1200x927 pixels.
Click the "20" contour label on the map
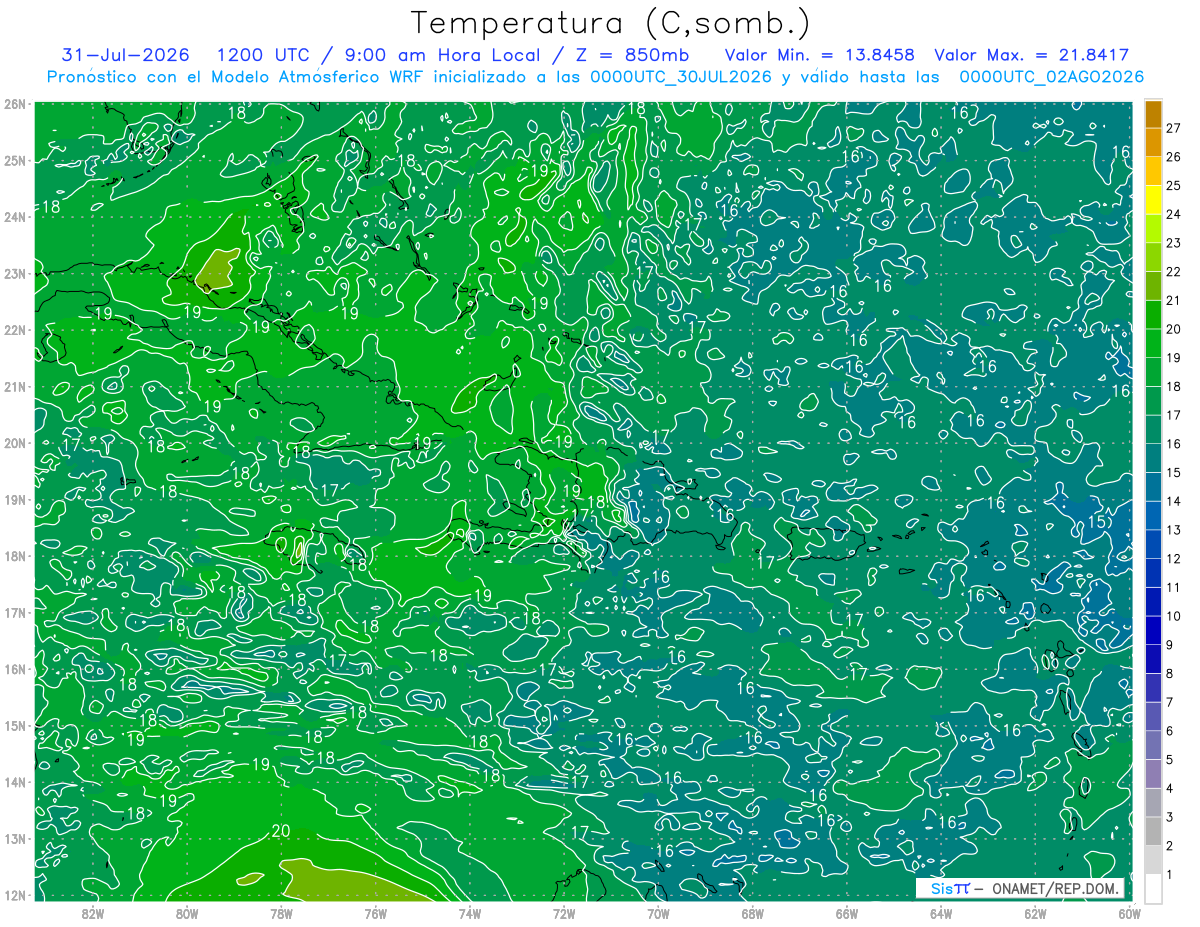pyautogui.click(x=281, y=831)
